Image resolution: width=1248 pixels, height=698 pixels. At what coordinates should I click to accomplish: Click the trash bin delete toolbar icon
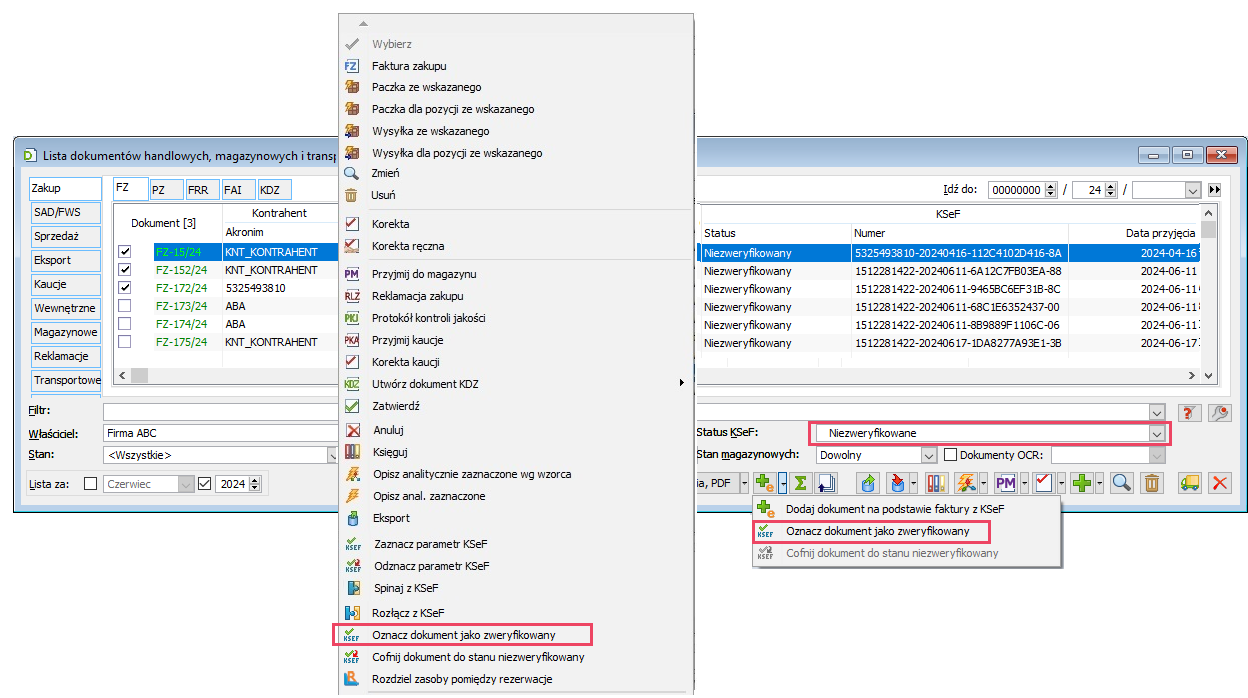pyautogui.click(x=1152, y=483)
